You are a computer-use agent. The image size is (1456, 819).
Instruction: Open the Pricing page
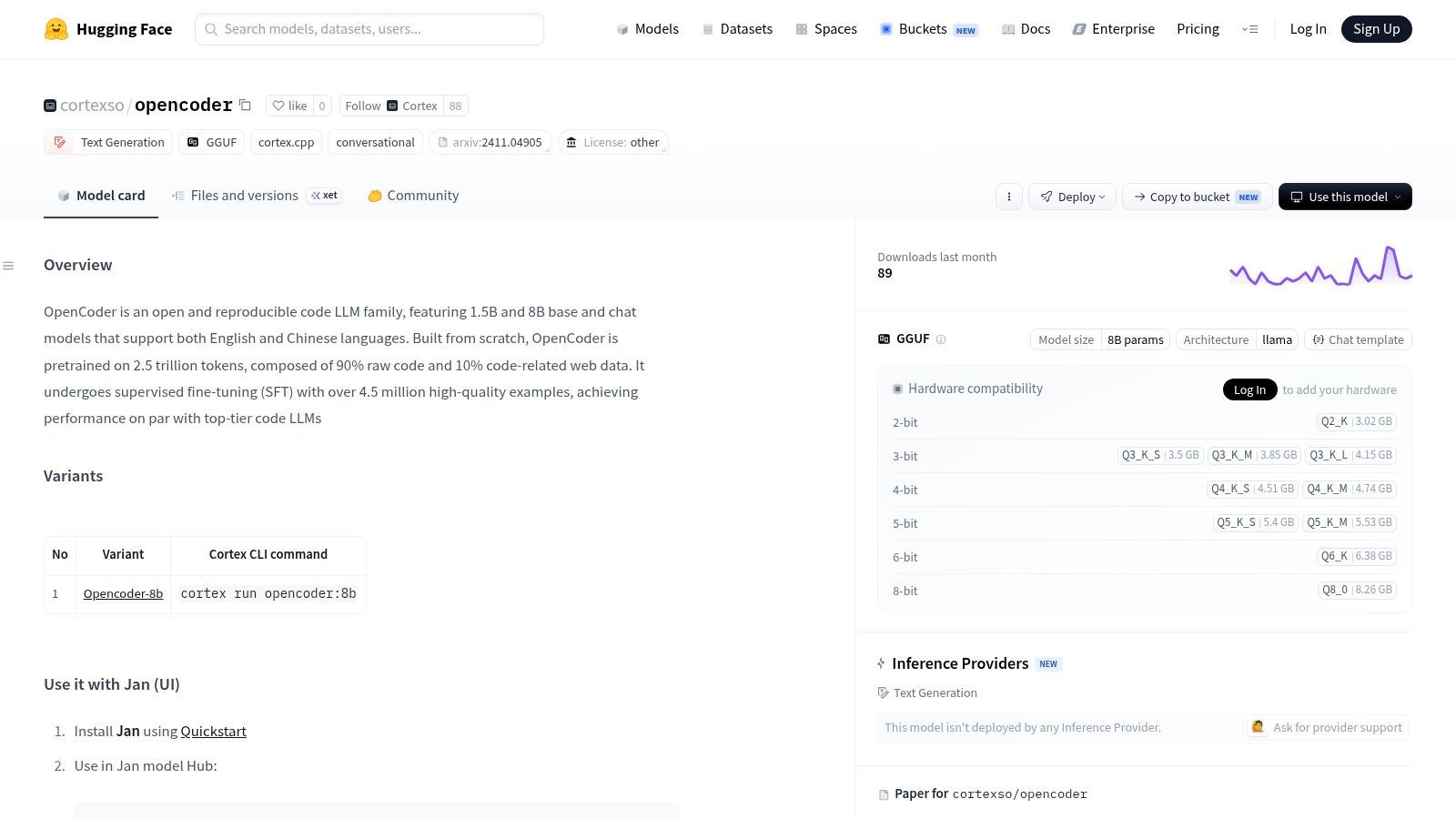point(1198,29)
